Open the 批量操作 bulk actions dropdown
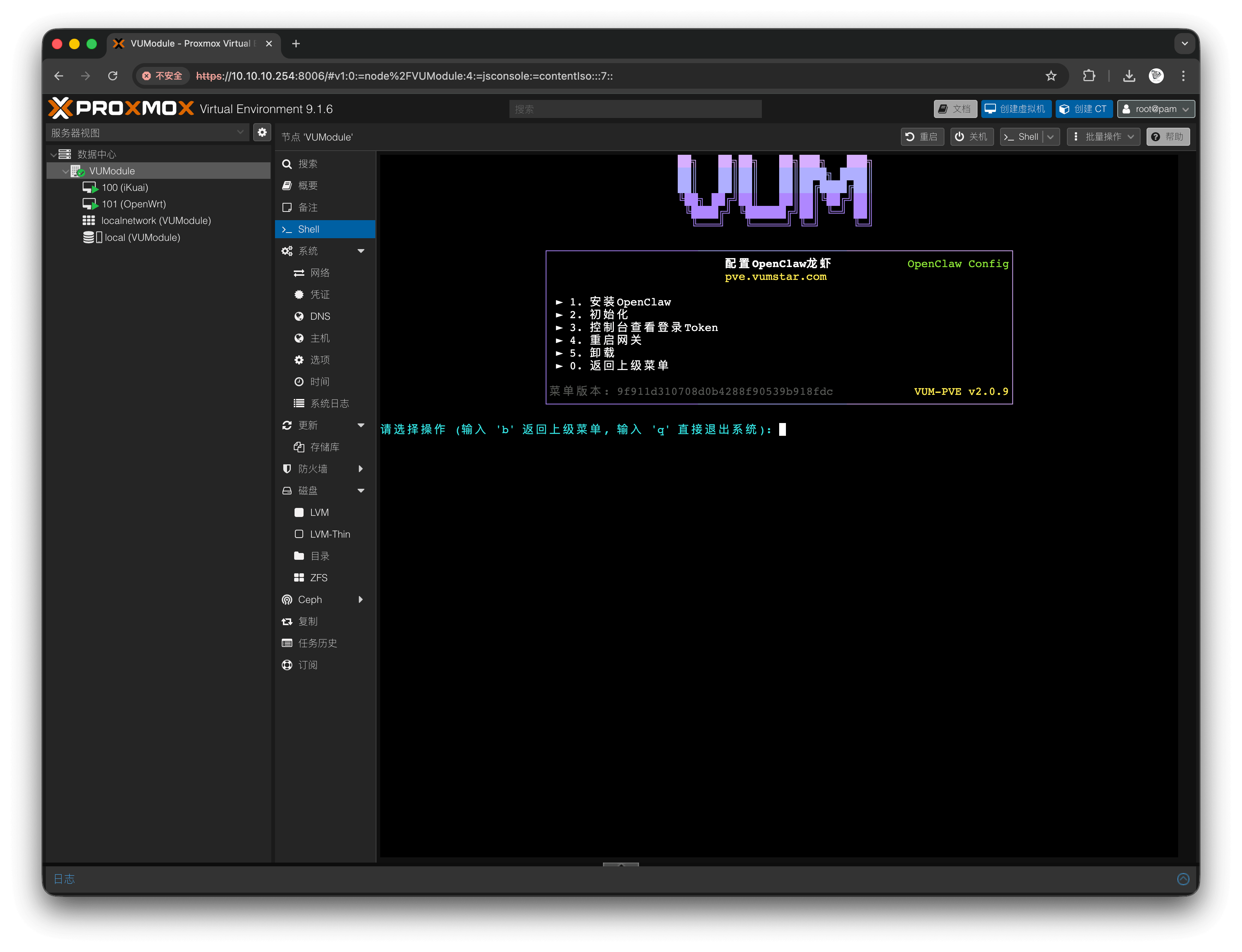This screenshot has height=952, width=1242. (x=1103, y=137)
